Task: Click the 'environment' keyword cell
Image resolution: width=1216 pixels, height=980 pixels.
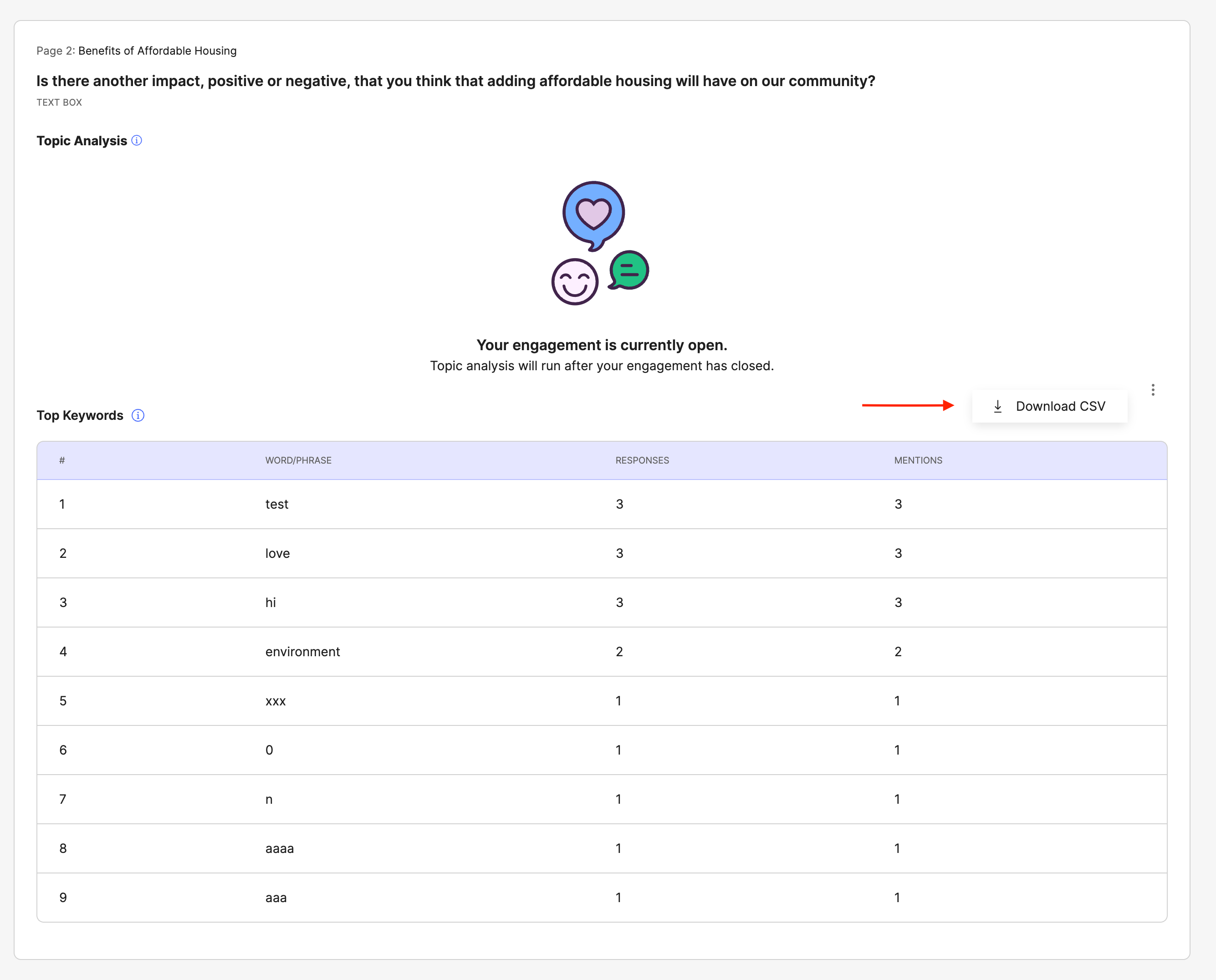Action: (302, 652)
